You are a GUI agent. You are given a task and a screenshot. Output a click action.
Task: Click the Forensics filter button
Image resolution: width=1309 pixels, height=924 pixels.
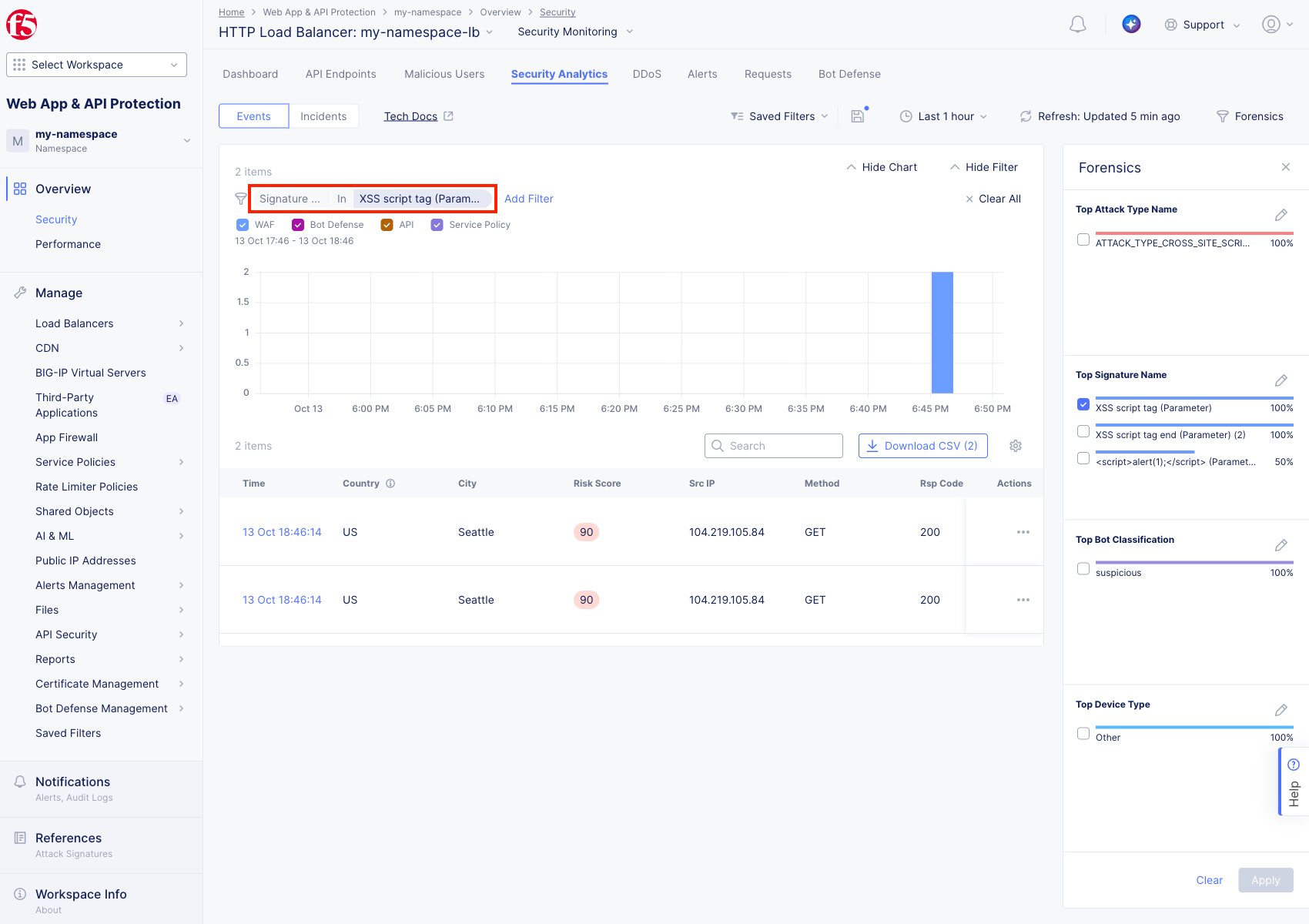pyautogui.click(x=1249, y=116)
